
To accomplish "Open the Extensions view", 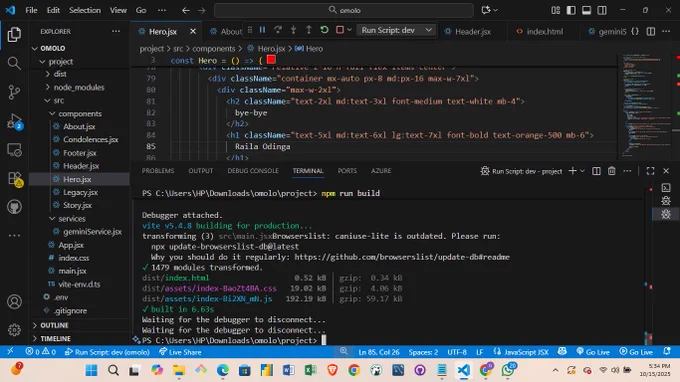I will (14, 178).
